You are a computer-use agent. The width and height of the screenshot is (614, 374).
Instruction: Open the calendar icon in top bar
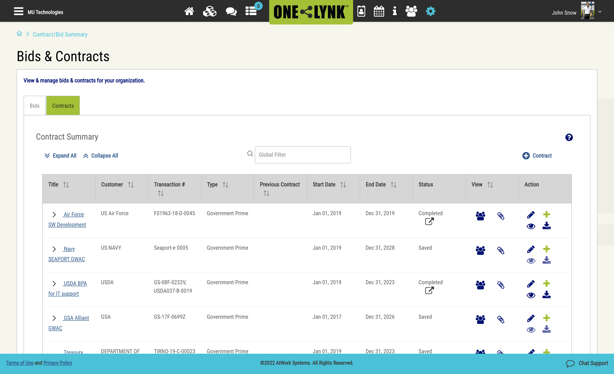379,11
